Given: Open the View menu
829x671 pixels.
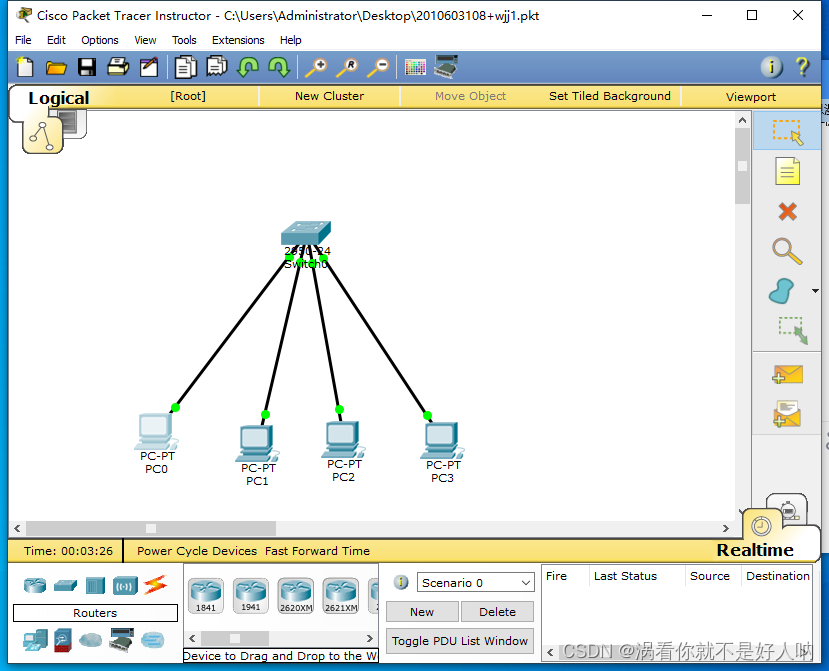Looking at the screenshot, I should click(145, 40).
